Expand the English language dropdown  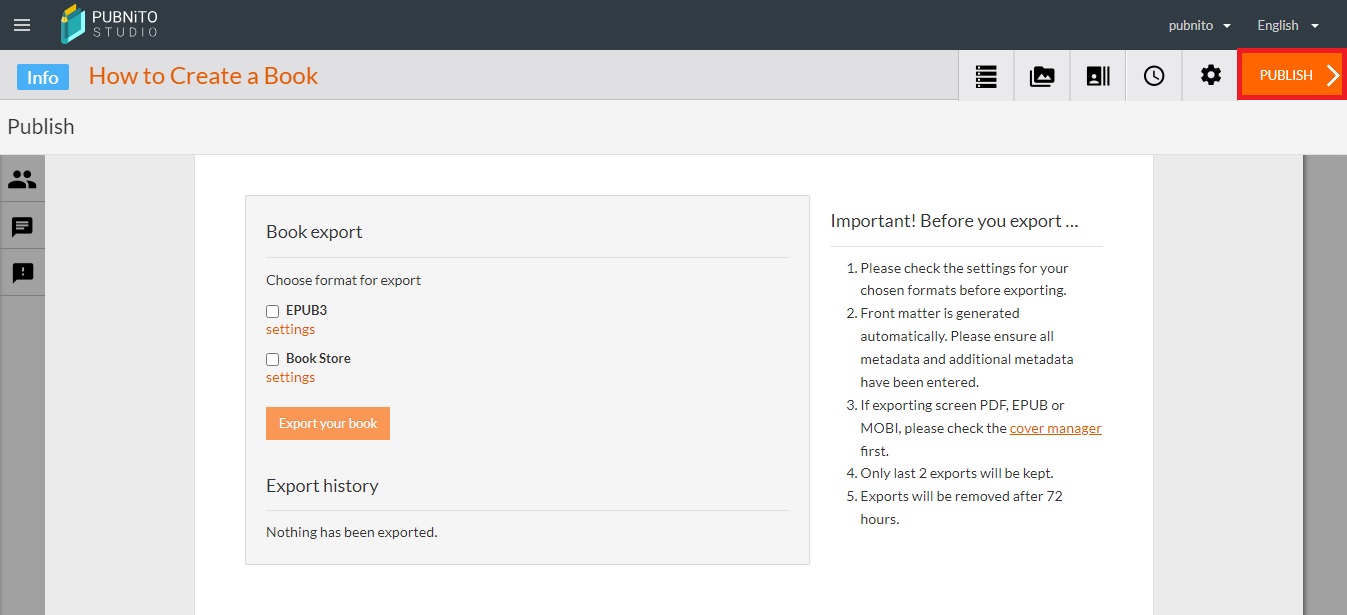coord(1288,25)
